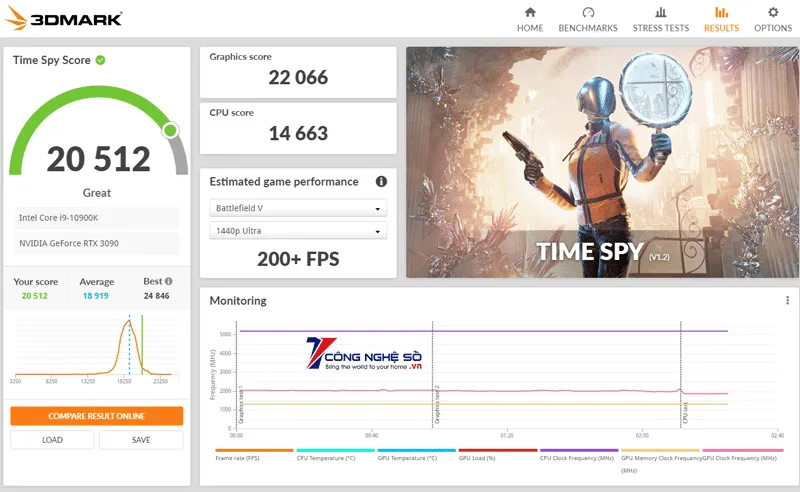Click the green validation checkmark by Time Spy Score
Viewport: 800px width, 492px height.
[101, 60]
